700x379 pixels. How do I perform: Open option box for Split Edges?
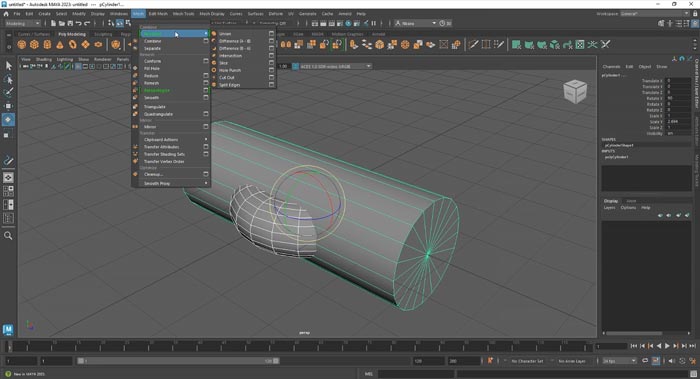(271, 85)
